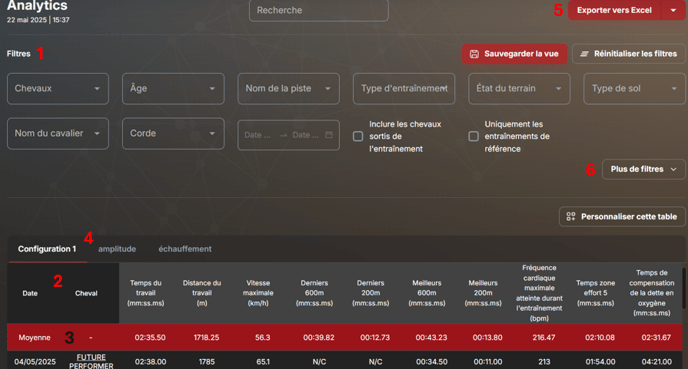The height and width of the screenshot is (369, 688).
Task: Click the table vertical scrollbar
Action: pos(684,288)
